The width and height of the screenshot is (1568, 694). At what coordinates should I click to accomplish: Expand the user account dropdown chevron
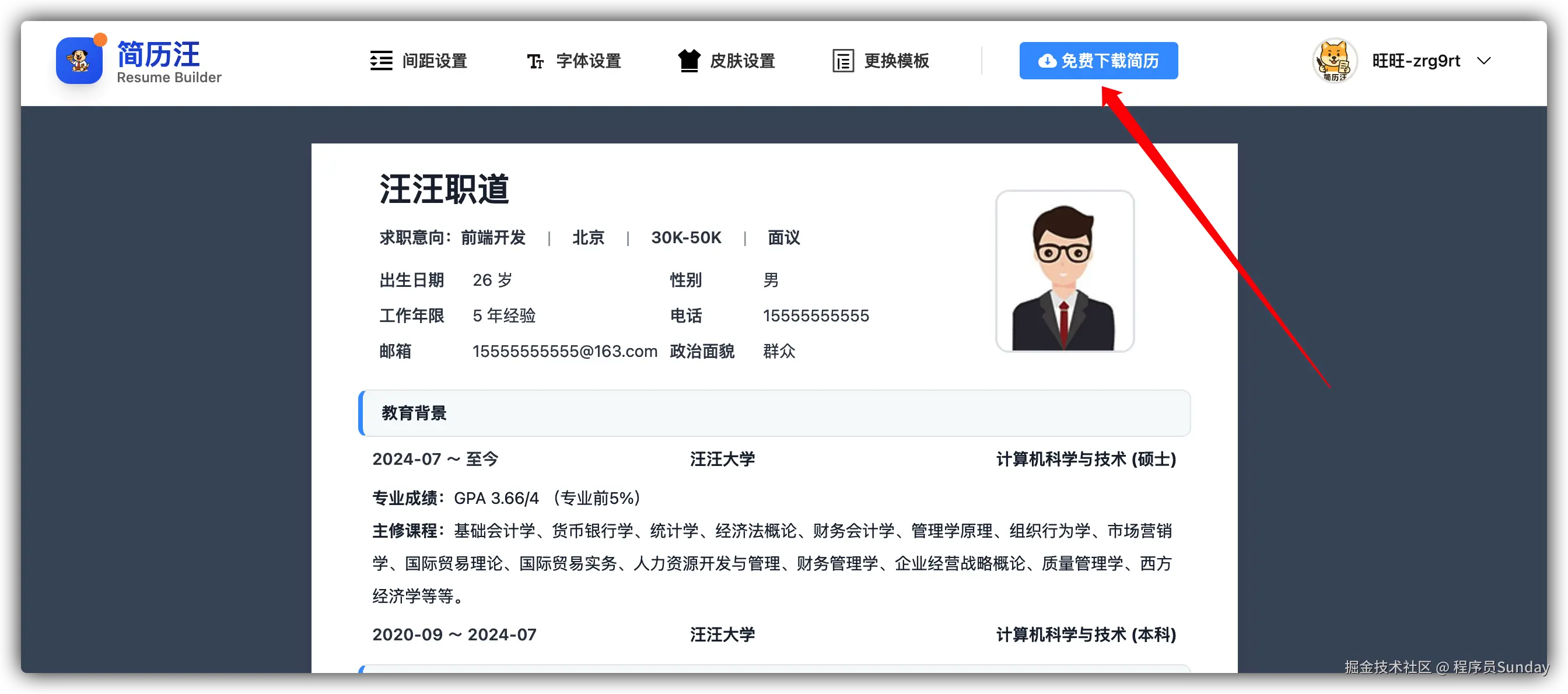(1484, 61)
